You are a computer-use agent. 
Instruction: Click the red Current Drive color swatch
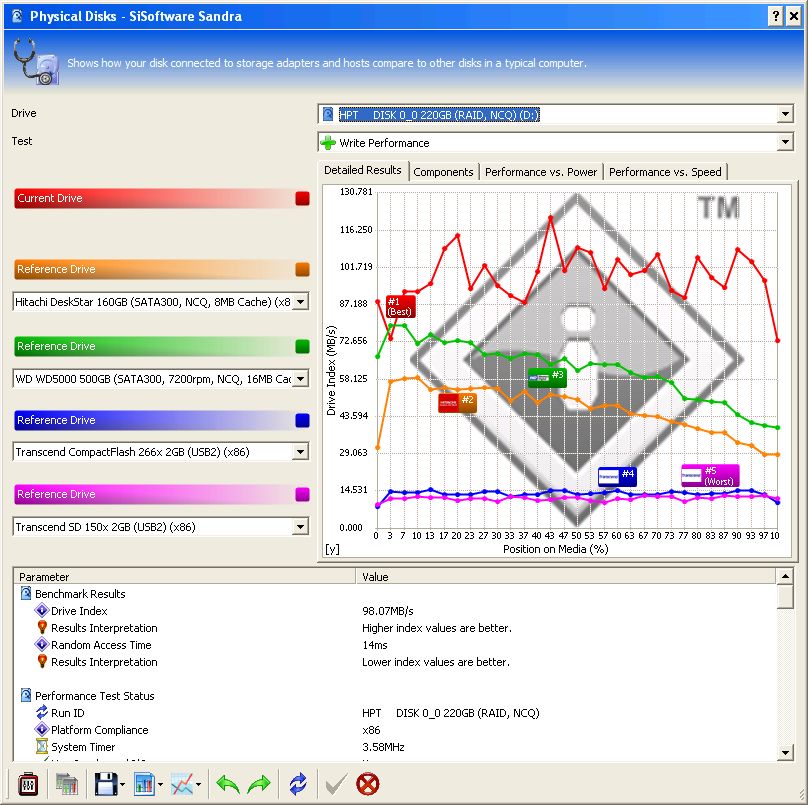pos(302,198)
